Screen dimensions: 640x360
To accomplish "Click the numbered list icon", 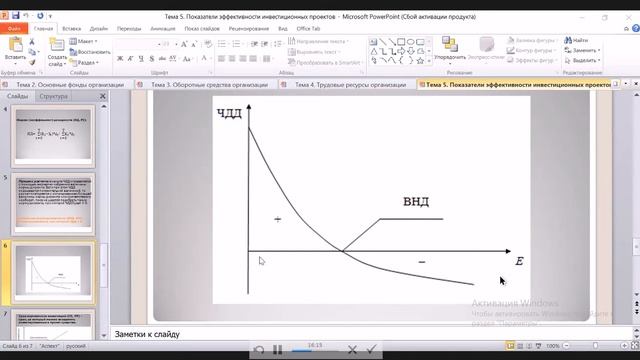I will (236, 44).
